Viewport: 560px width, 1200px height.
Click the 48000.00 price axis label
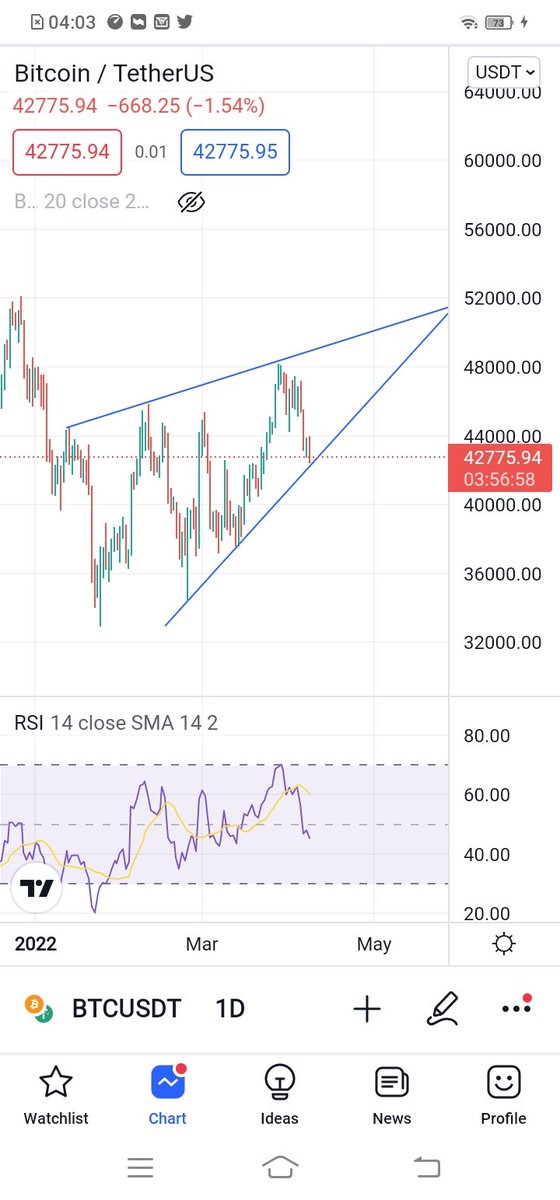tap(503, 367)
